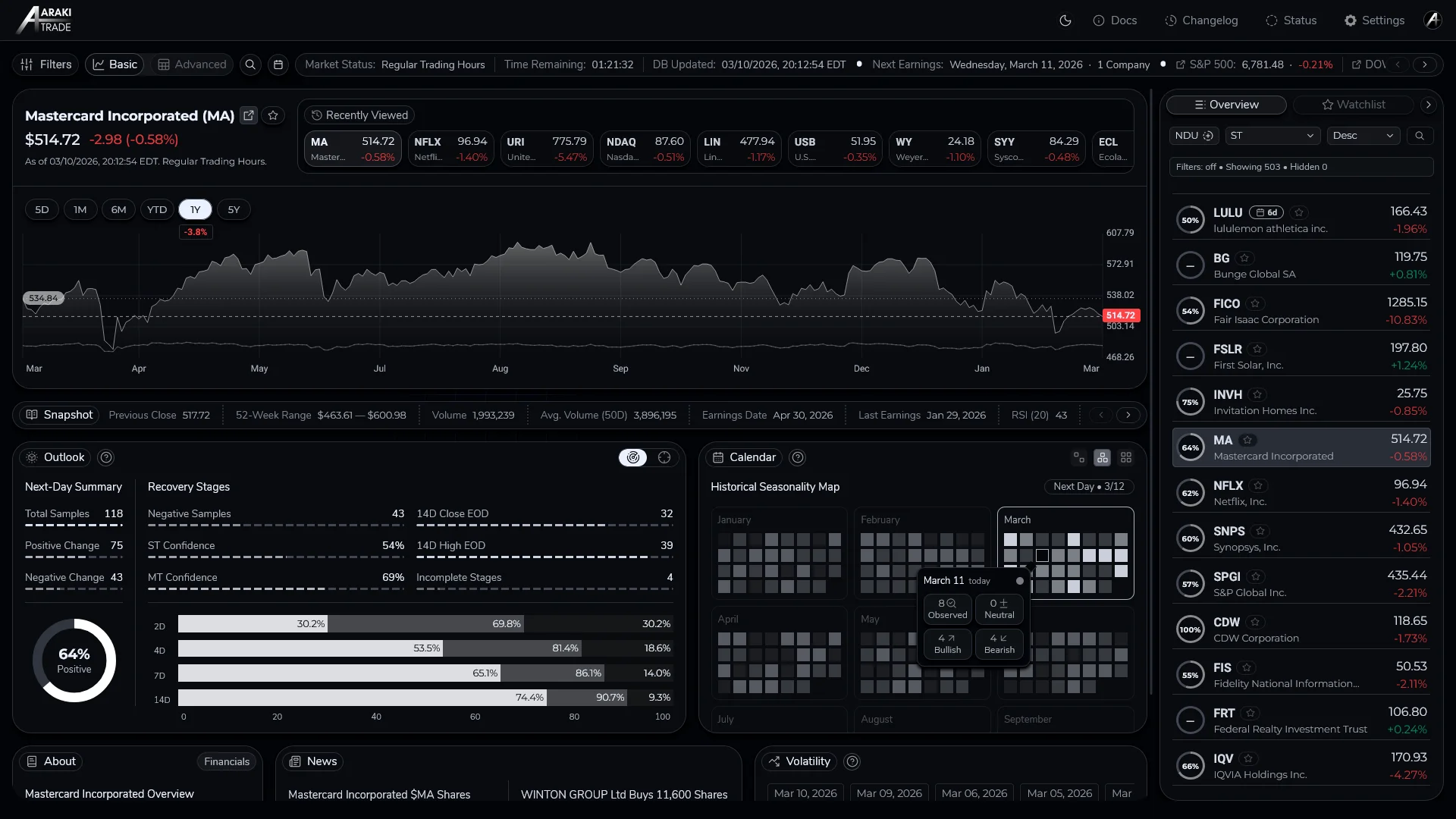Select the grid layout icon in Calendar panel
The height and width of the screenshot is (819, 1456).
pyautogui.click(x=1126, y=457)
